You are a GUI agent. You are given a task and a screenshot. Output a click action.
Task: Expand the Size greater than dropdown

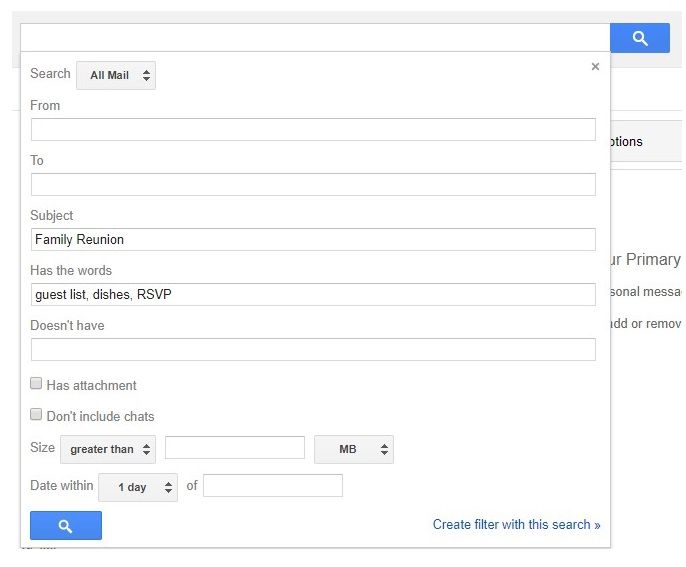point(108,449)
